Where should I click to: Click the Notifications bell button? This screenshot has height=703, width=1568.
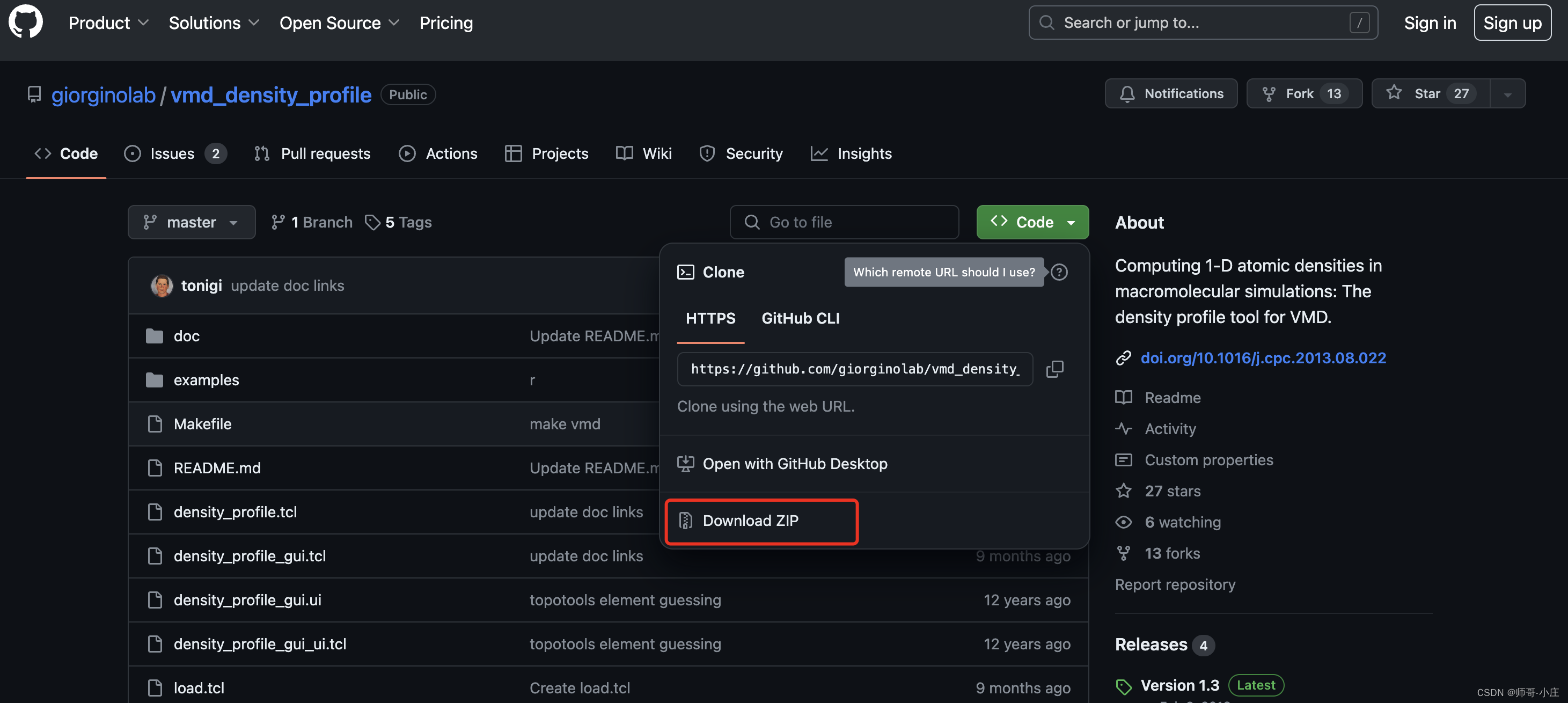pyautogui.click(x=1170, y=94)
